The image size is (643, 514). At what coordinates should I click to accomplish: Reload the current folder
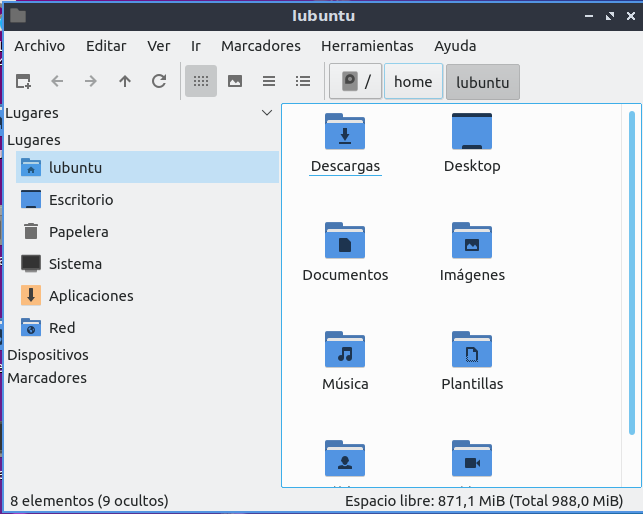click(159, 82)
